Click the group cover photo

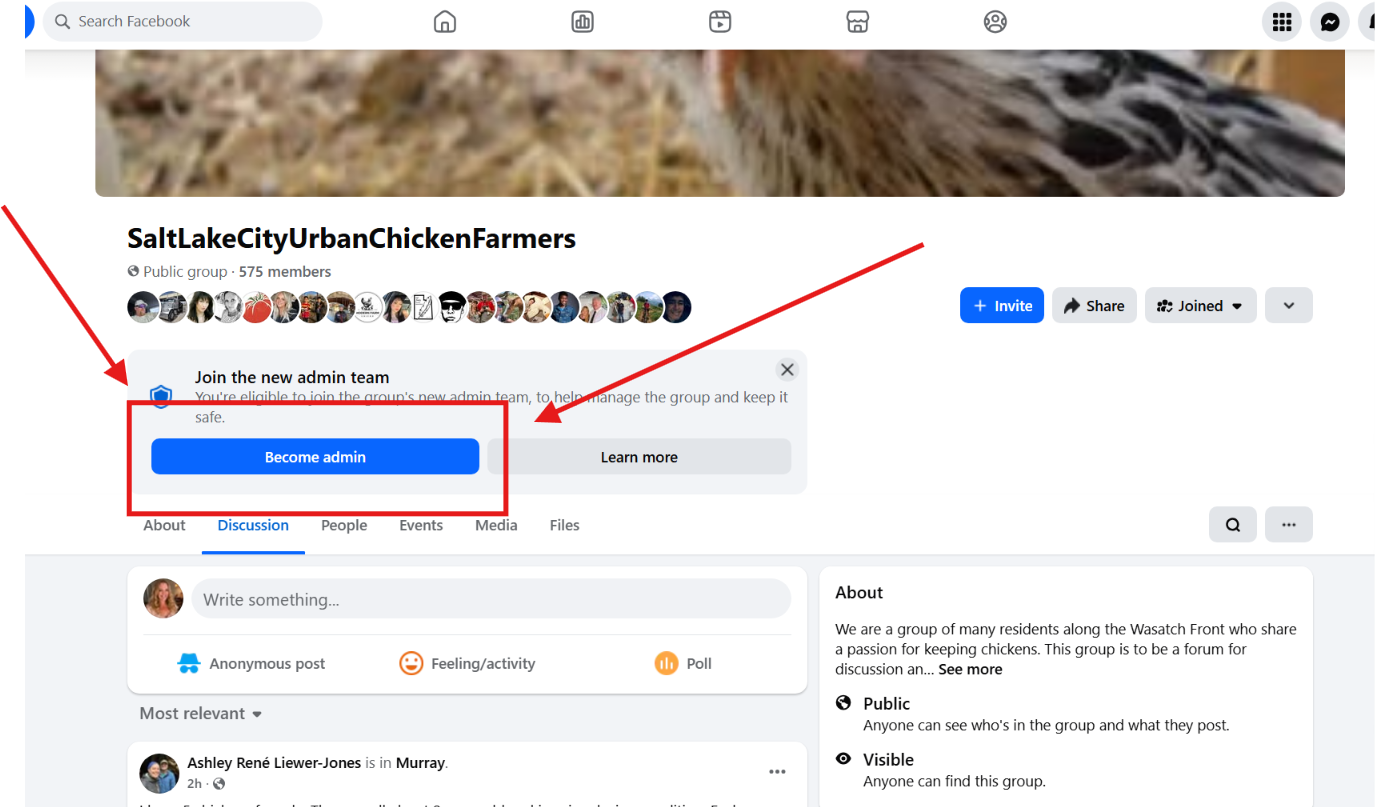720,123
